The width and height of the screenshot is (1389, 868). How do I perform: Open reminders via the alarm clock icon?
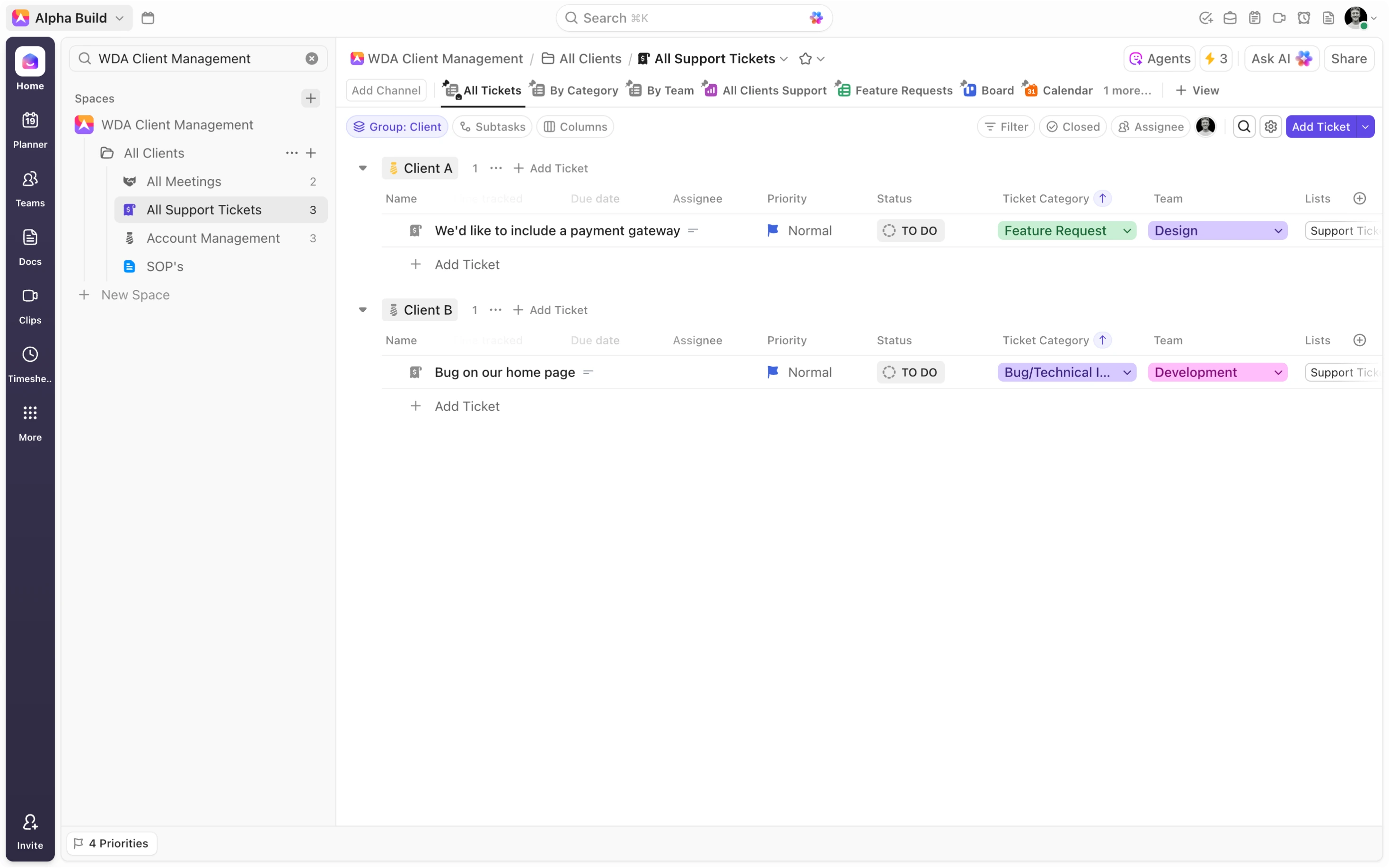[1303, 18]
